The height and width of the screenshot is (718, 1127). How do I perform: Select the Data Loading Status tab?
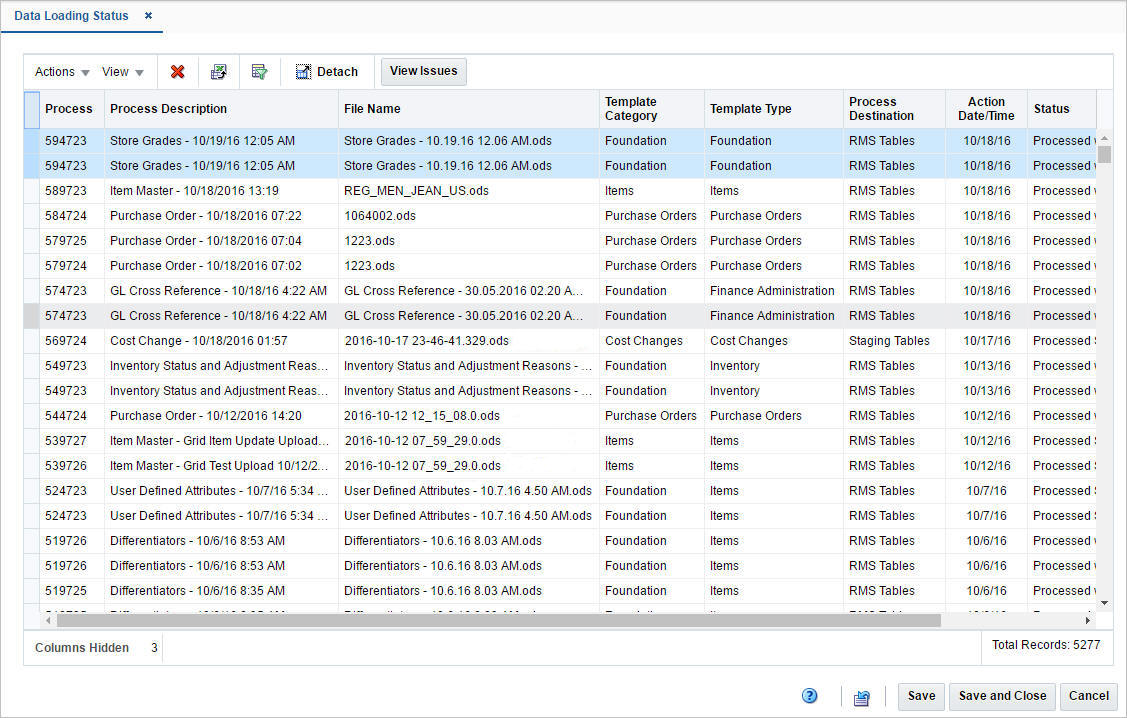pos(70,16)
